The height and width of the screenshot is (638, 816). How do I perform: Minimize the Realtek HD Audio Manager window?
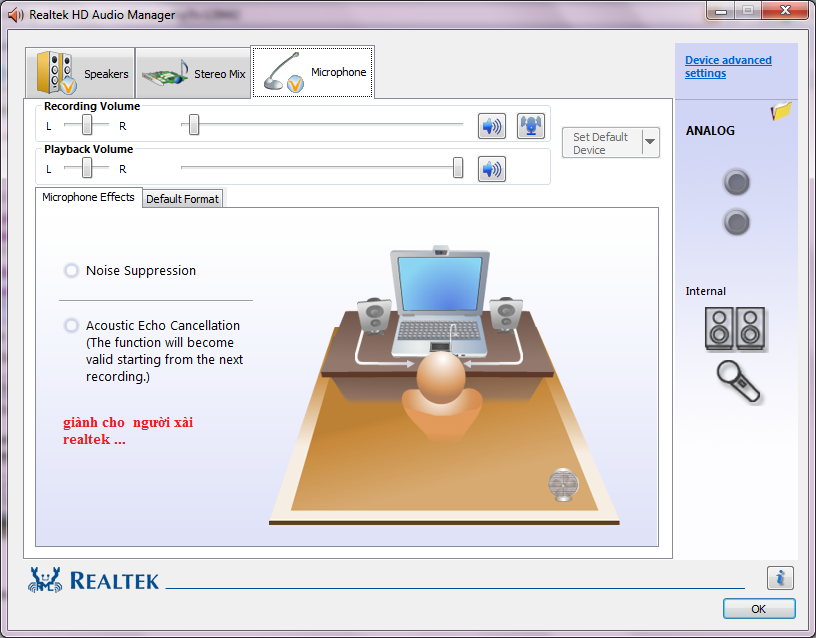721,10
